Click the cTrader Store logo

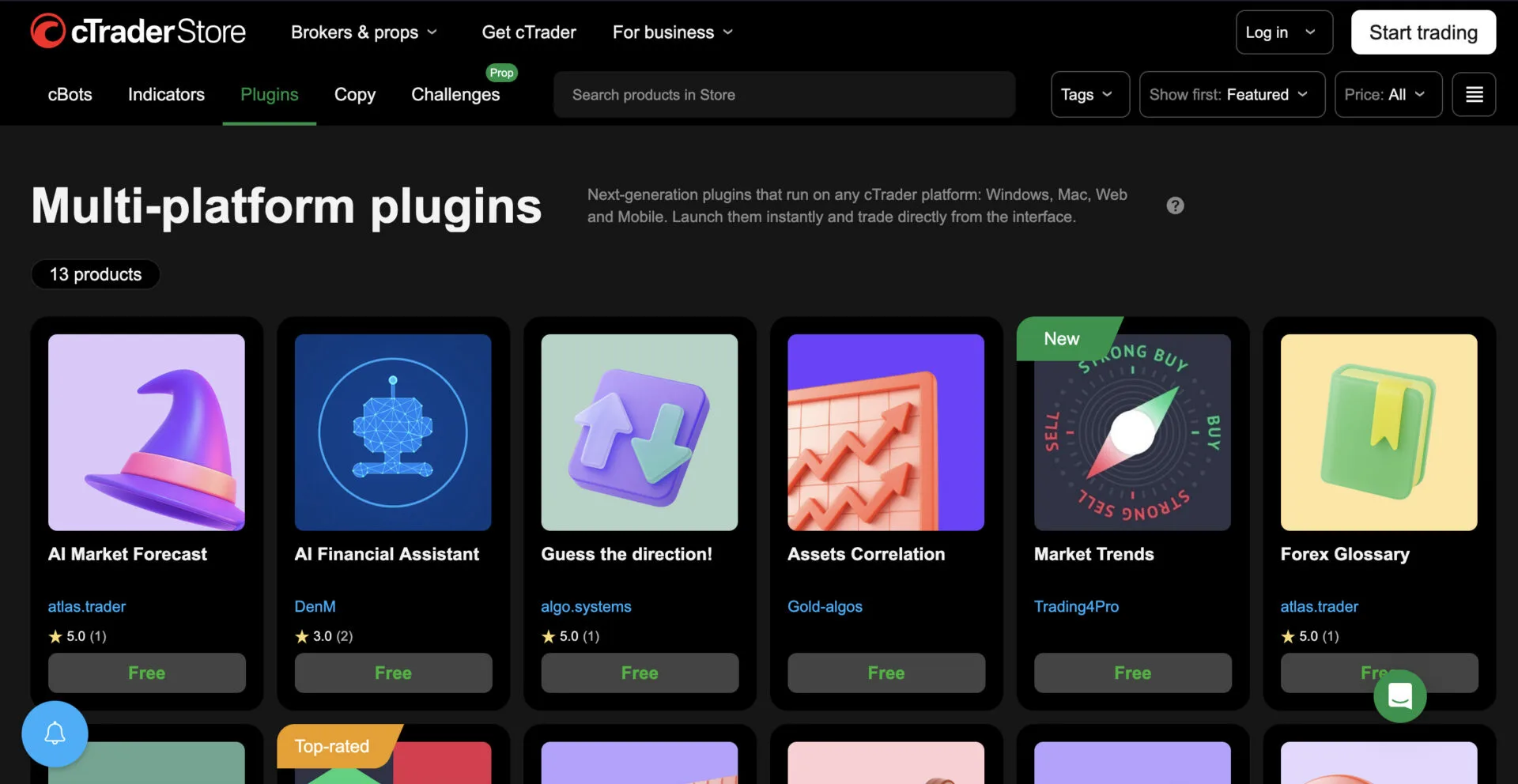138,32
